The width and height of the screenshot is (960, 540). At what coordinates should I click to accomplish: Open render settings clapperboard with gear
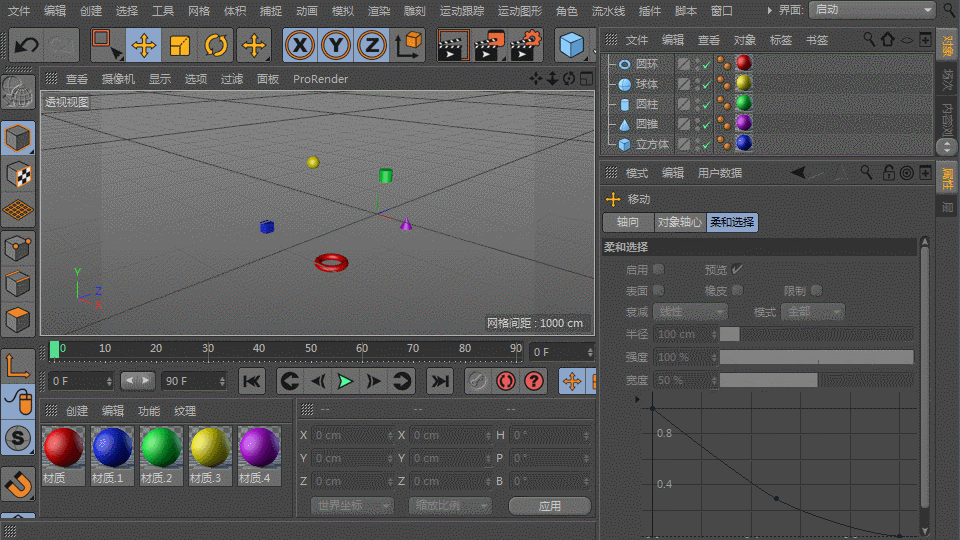click(526, 45)
